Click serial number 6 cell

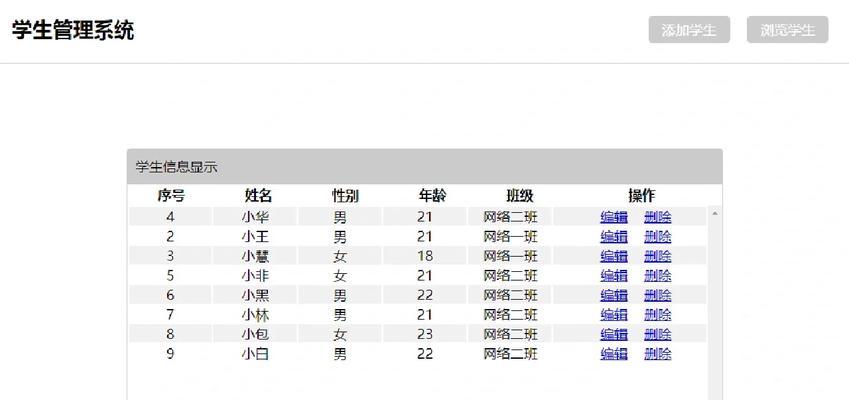click(171, 295)
